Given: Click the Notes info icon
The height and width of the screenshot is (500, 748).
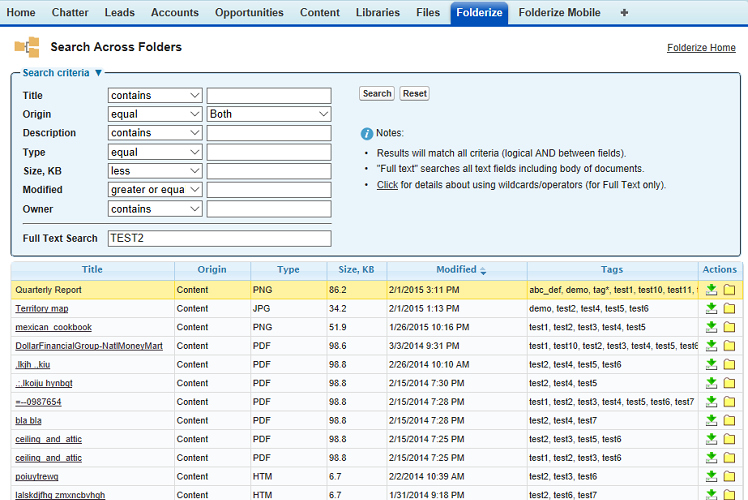Looking at the screenshot, I should tap(366, 134).
